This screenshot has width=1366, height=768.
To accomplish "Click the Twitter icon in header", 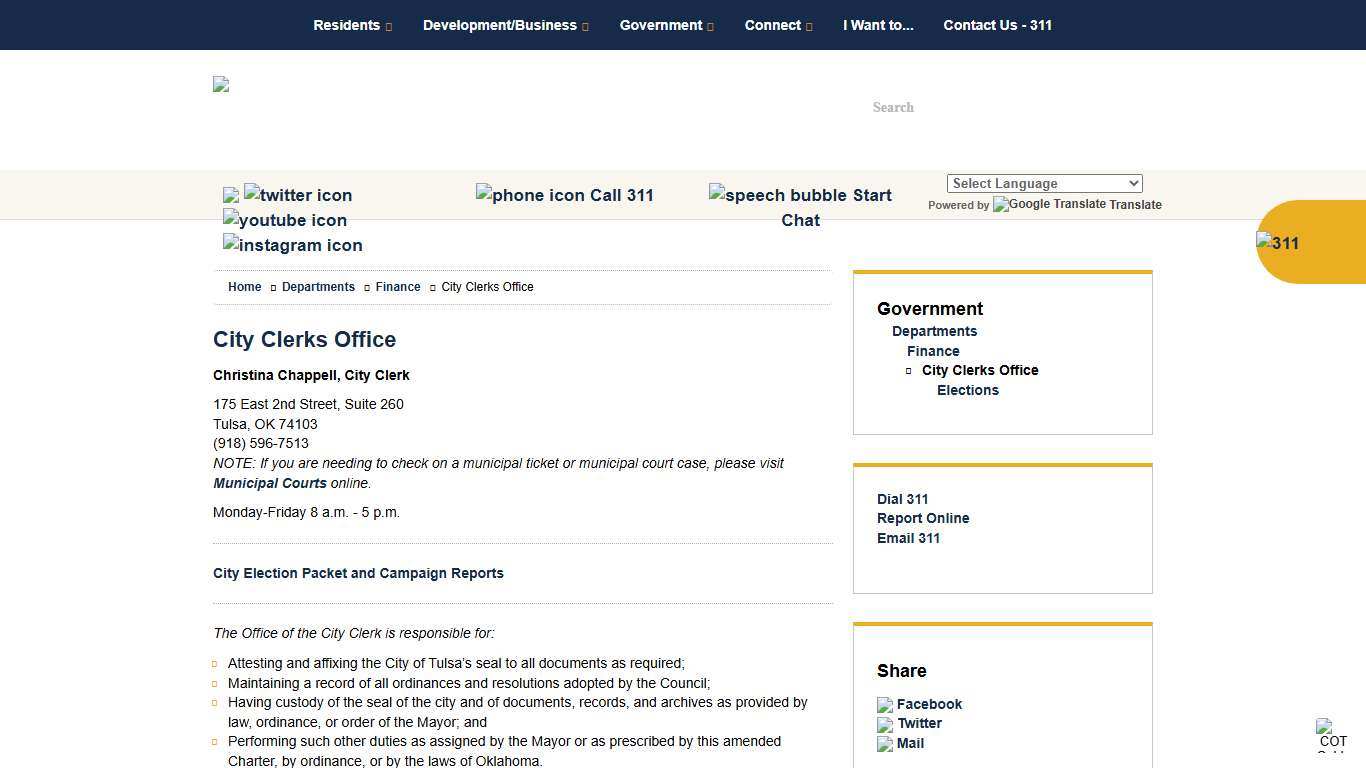I will (298, 195).
